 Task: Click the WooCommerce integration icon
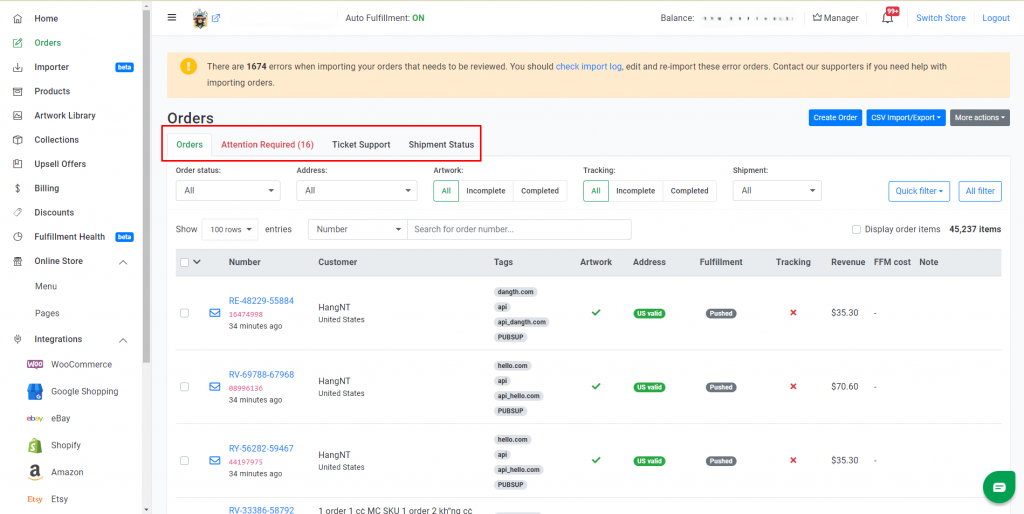click(x=35, y=364)
